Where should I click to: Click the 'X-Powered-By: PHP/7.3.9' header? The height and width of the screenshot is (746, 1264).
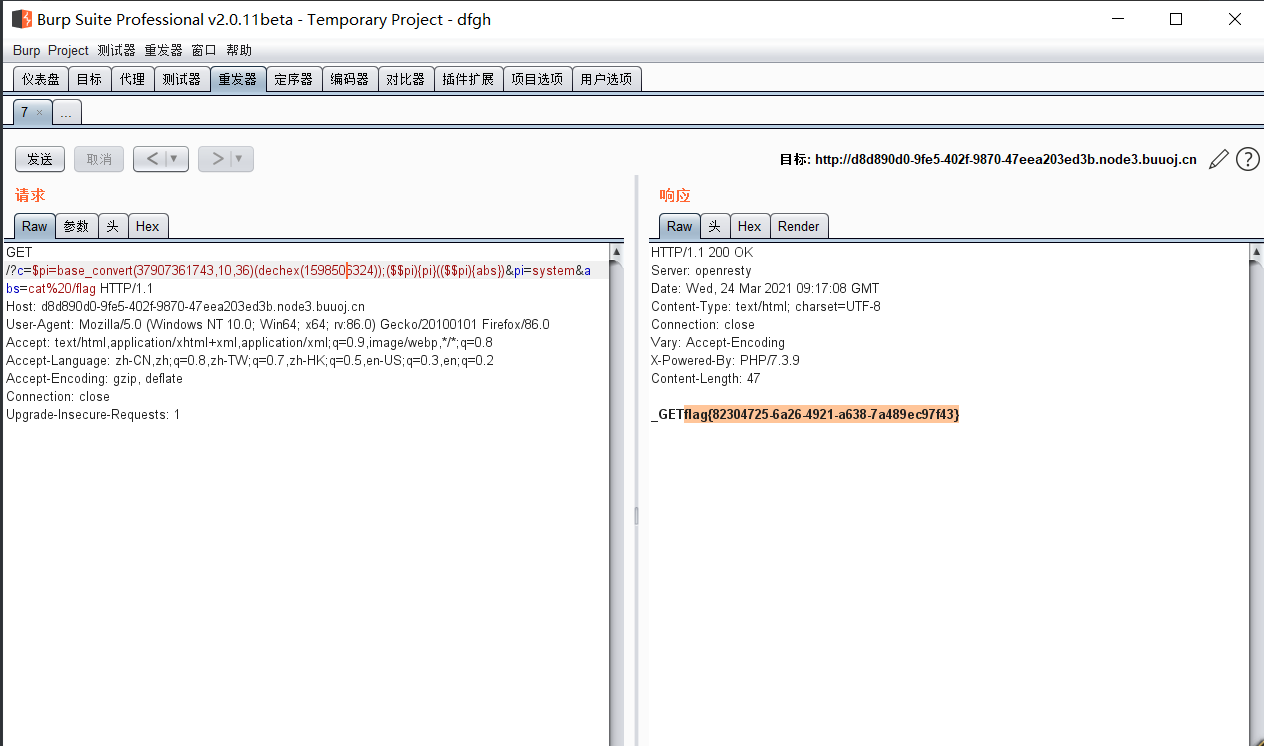pyautogui.click(x=725, y=360)
